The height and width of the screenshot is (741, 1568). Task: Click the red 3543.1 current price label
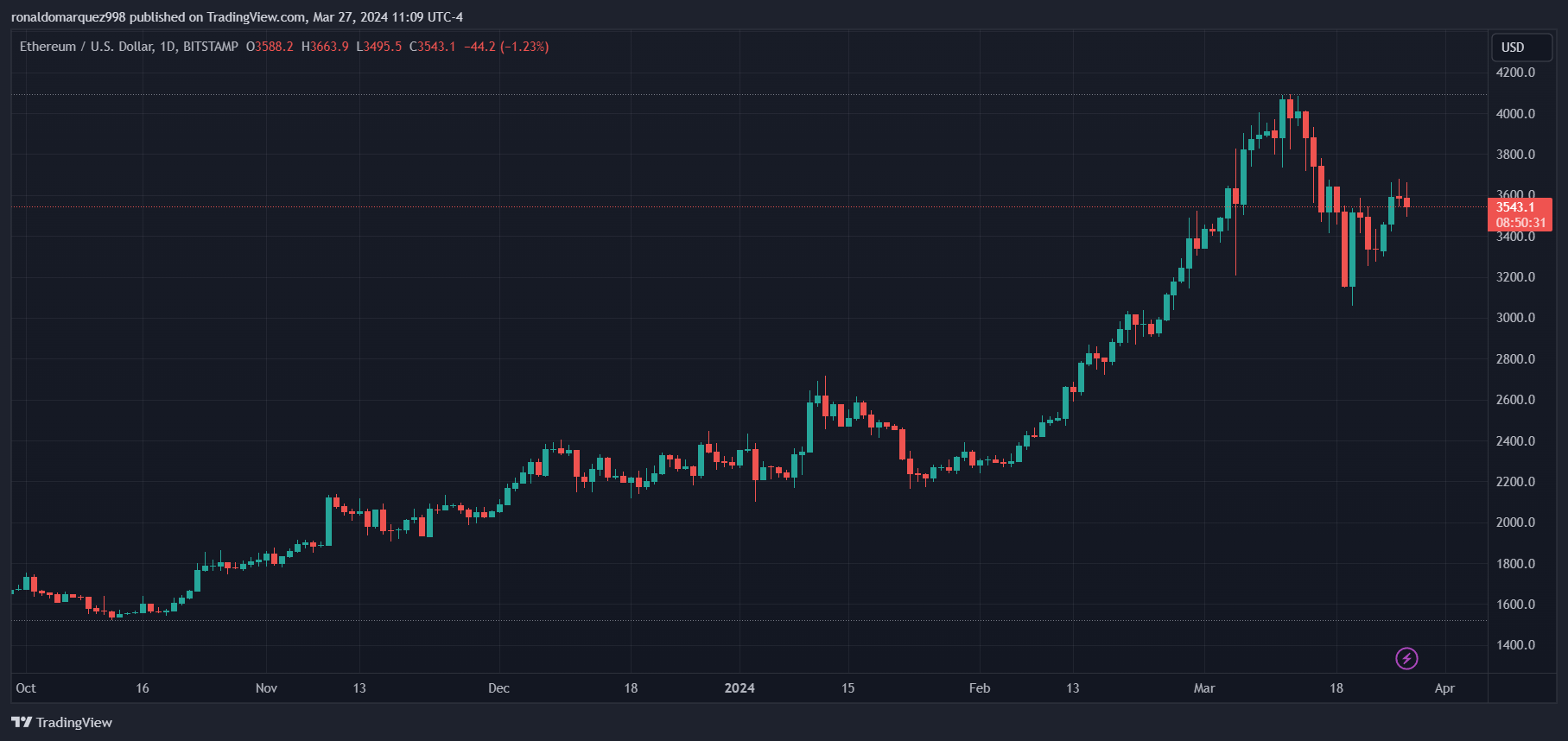(1516, 207)
